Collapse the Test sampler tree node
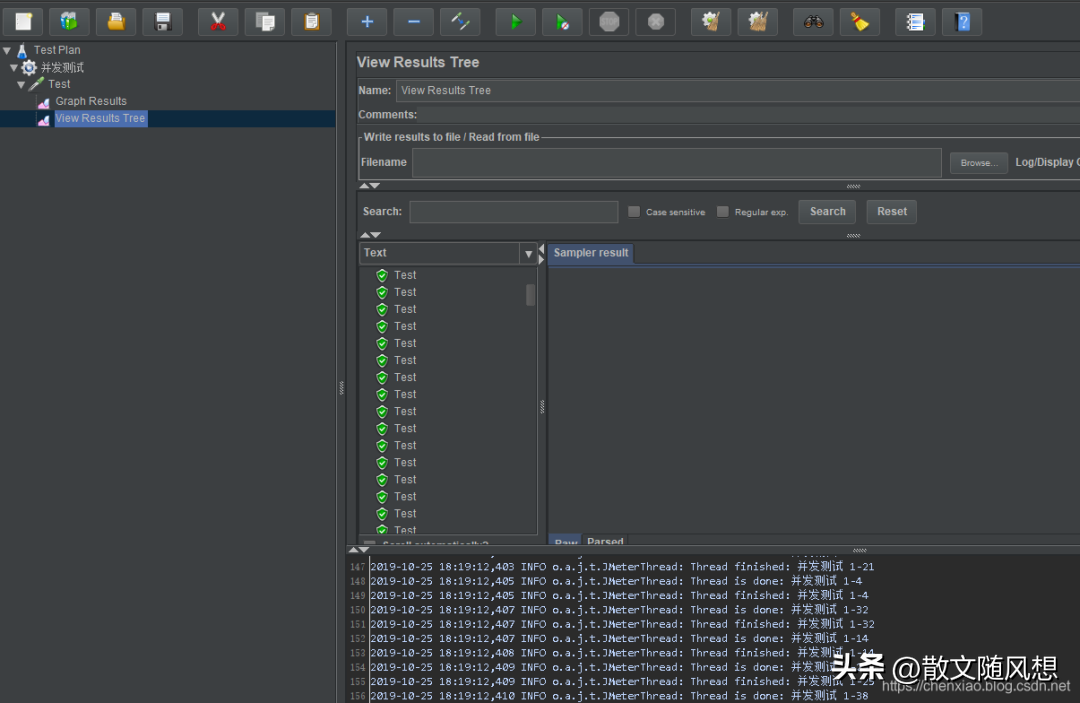The width and height of the screenshot is (1080, 703). point(21,85)
